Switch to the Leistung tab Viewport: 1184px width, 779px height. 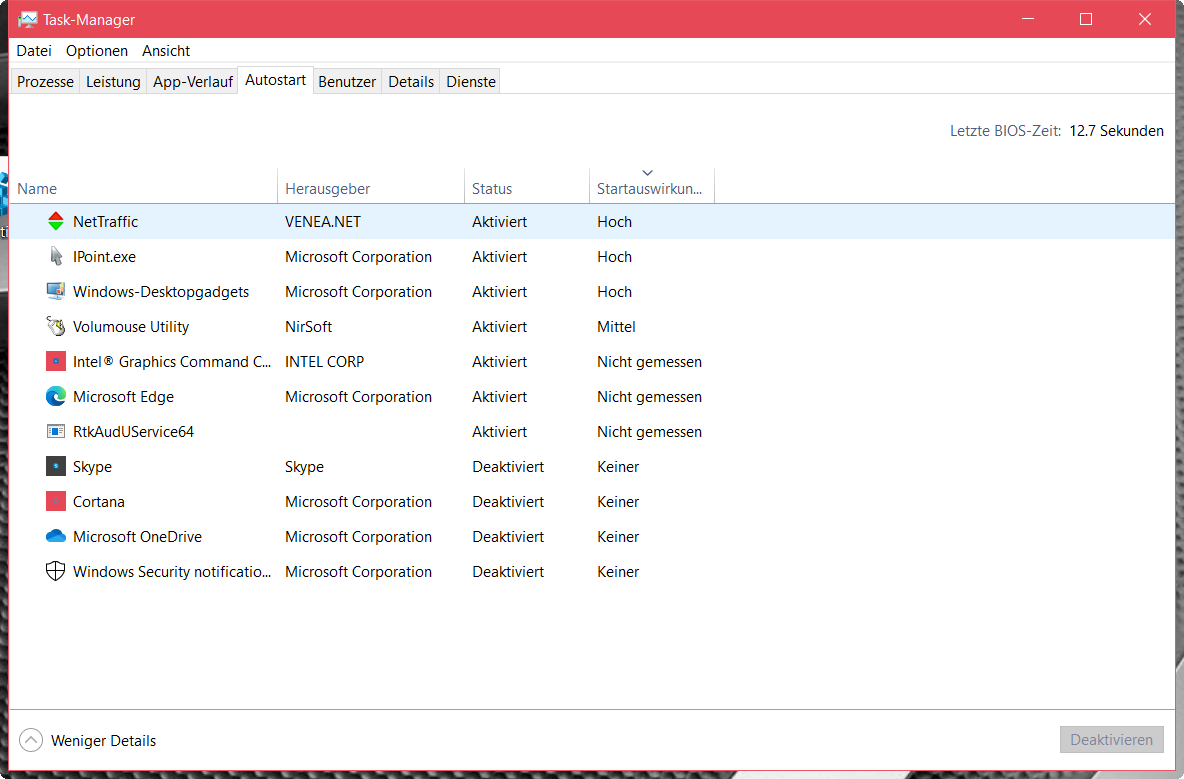[113, 82]
